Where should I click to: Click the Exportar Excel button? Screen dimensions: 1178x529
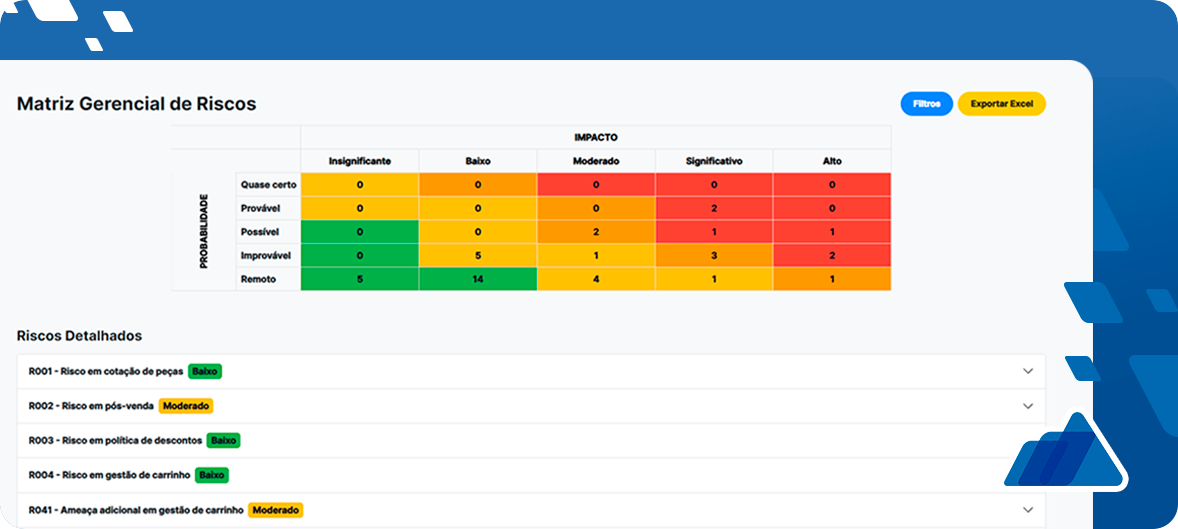point(1001,104)
